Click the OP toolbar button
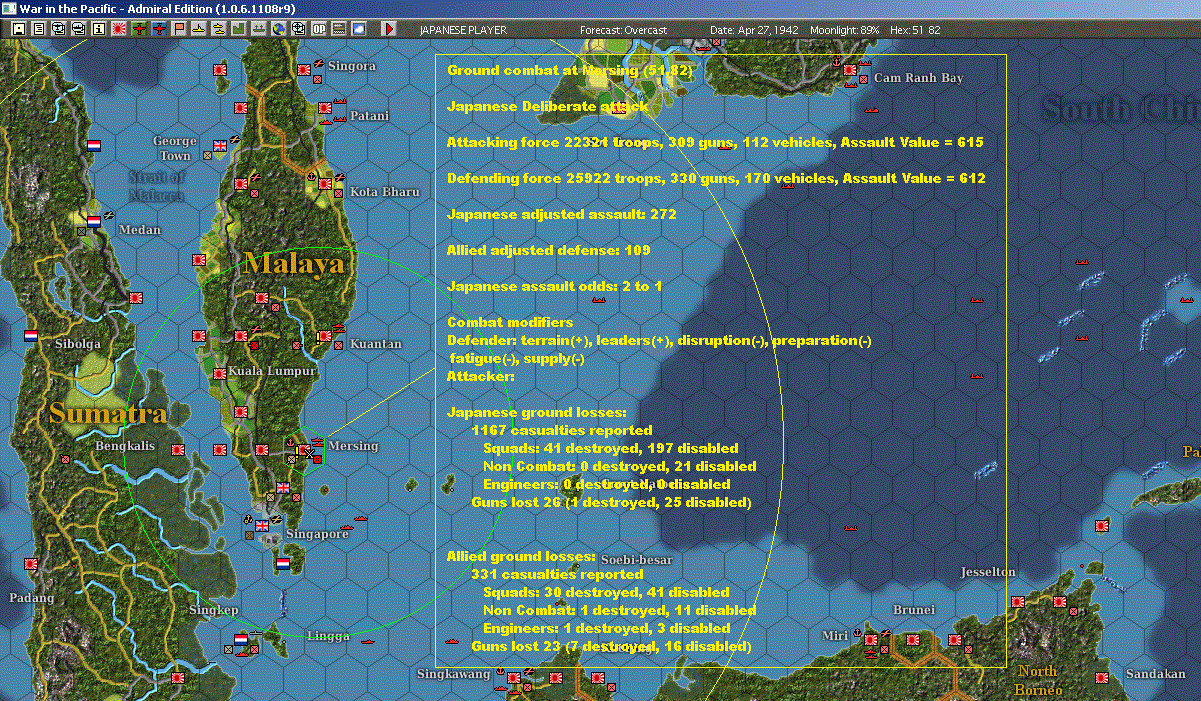 pyautogui.click(x=318, y=29)
